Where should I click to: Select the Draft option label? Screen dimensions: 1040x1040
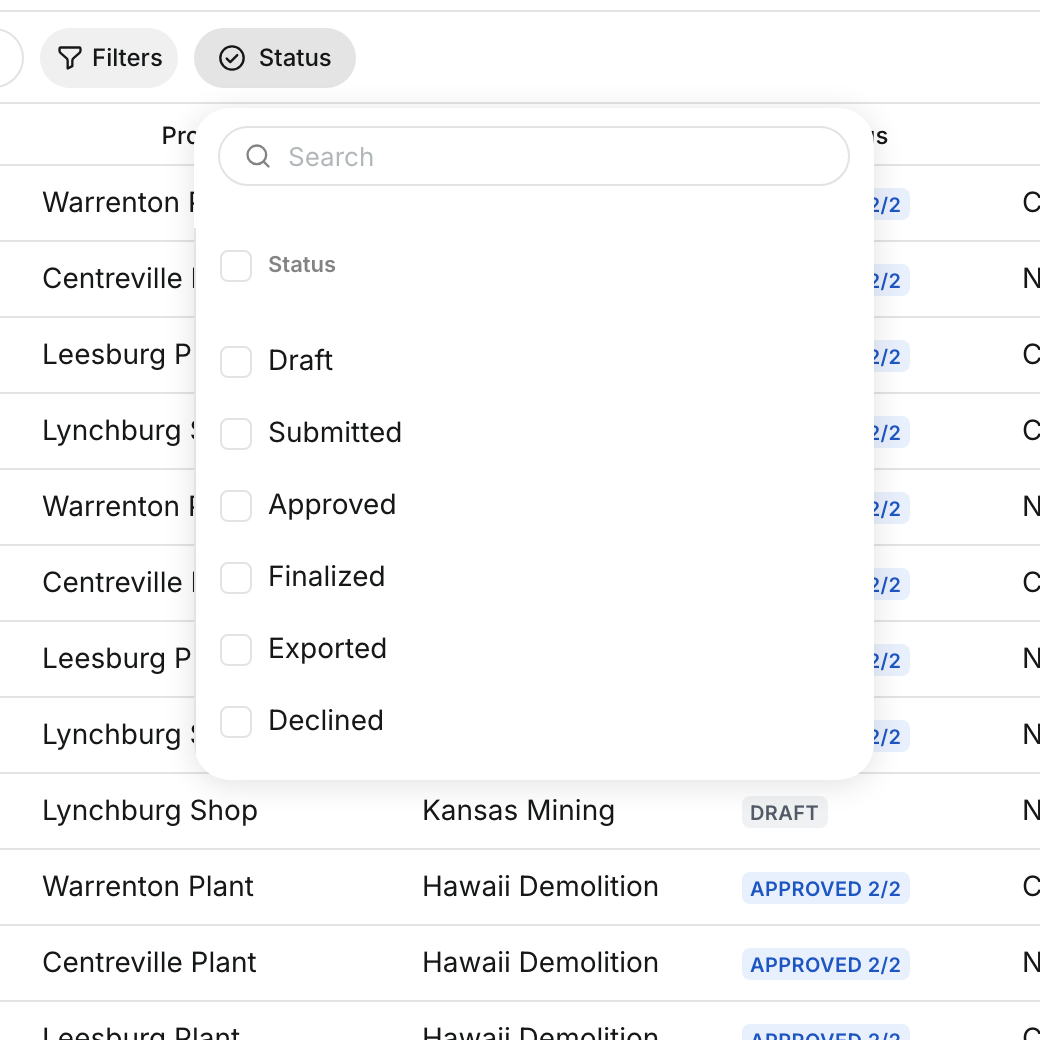300,361
